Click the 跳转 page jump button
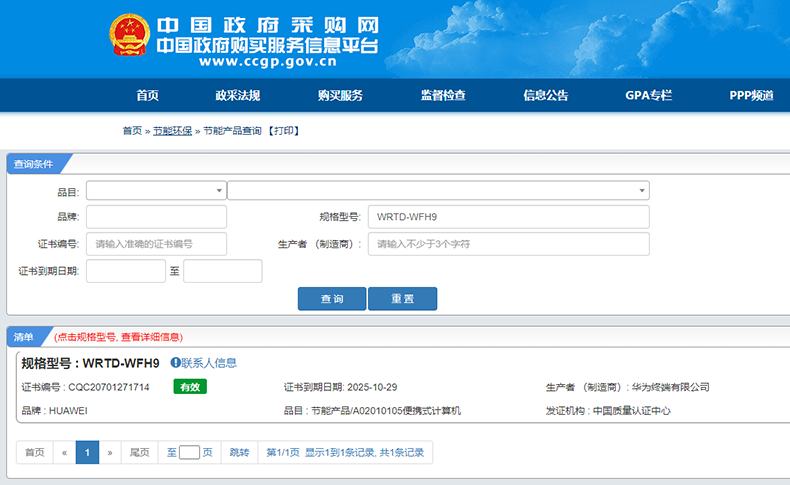This screenshot has height=485, width=790. [239, 453]
